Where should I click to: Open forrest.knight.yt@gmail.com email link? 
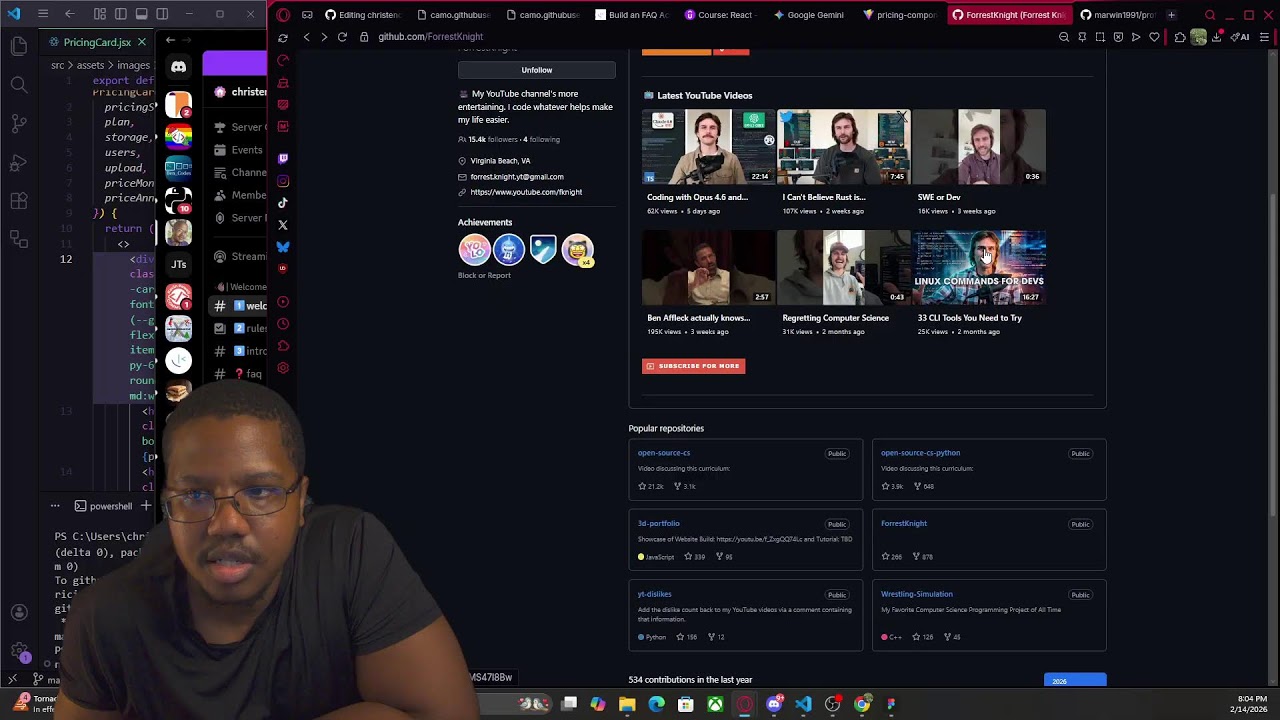pos(517,177)
